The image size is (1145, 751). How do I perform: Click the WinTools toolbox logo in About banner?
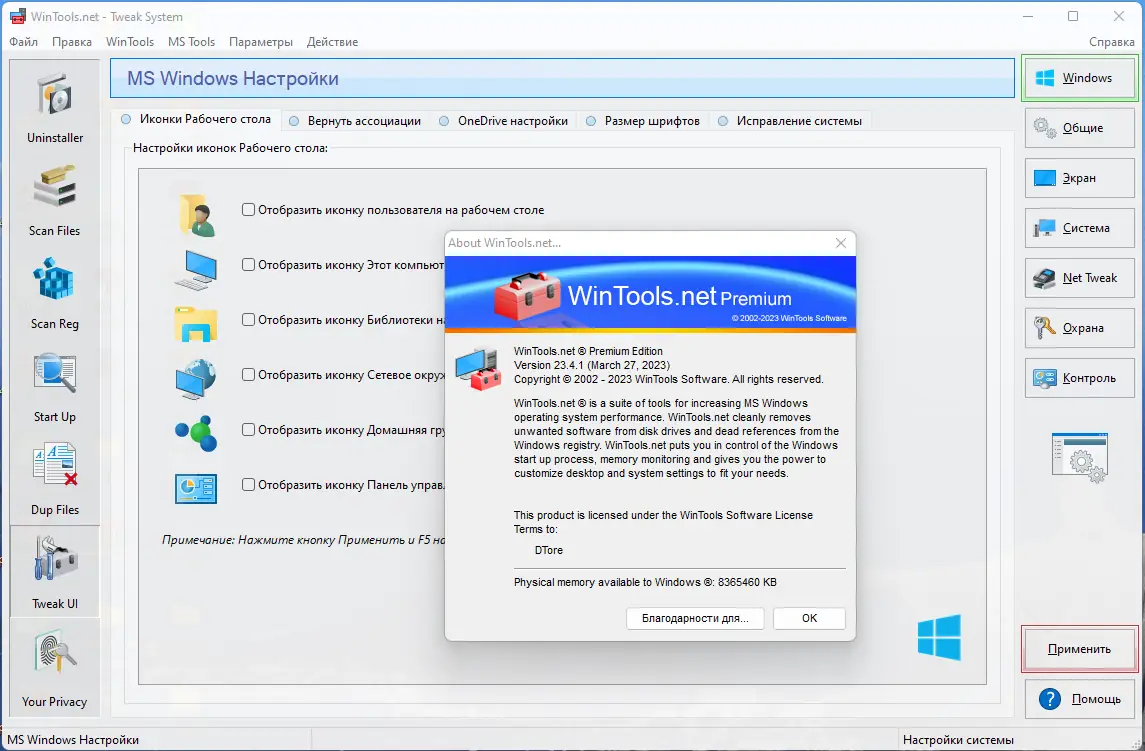click(527, 296)
